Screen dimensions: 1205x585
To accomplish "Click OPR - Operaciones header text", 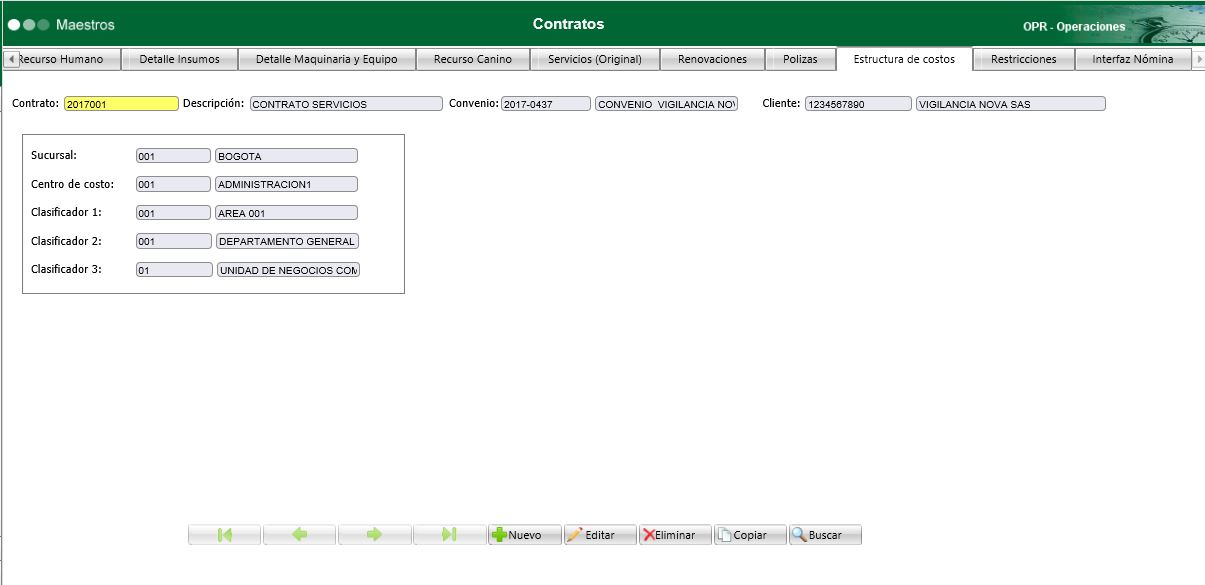I will click(1074, 27).
